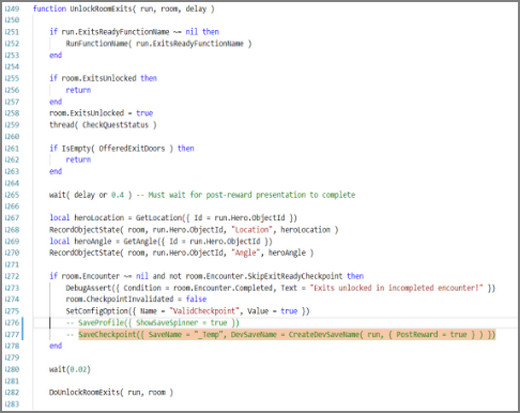Screen dimensions: 520x413
Task: Click line number 1276 in the gutter
Action: coord(12,323)
